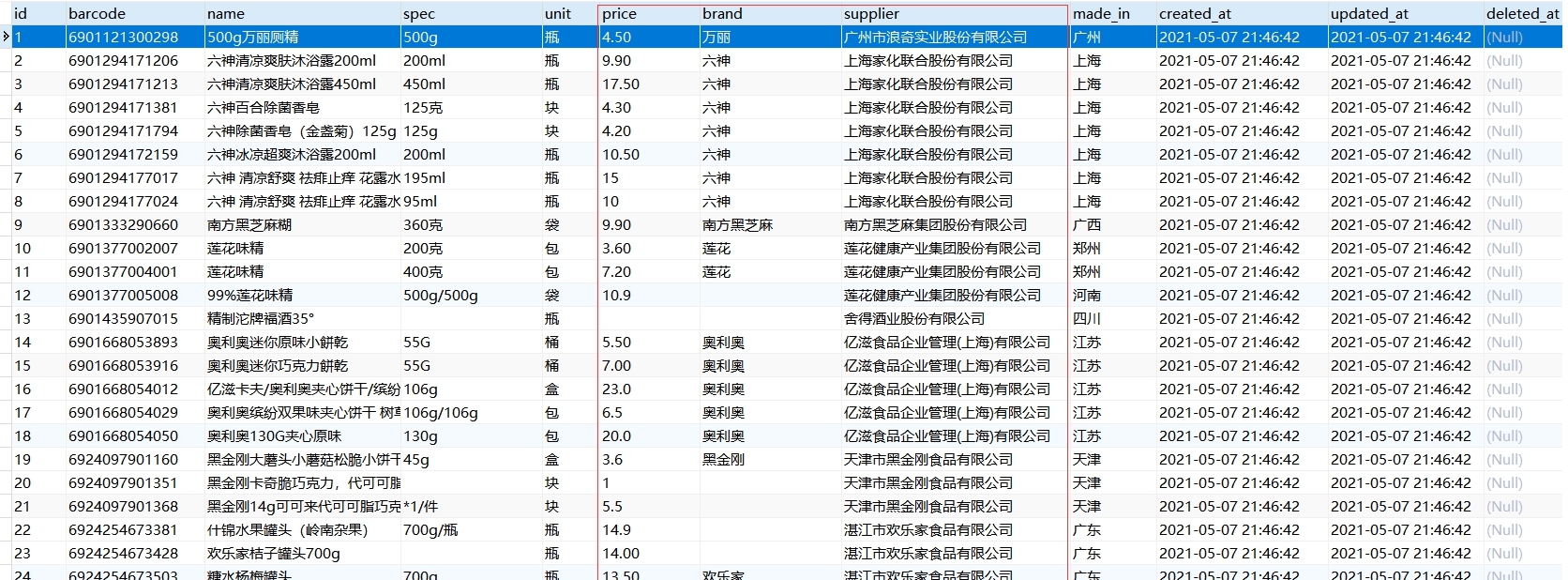Click the barcode column header
The height and width of the screenshot is (580, 1568).
pos(135,13)
